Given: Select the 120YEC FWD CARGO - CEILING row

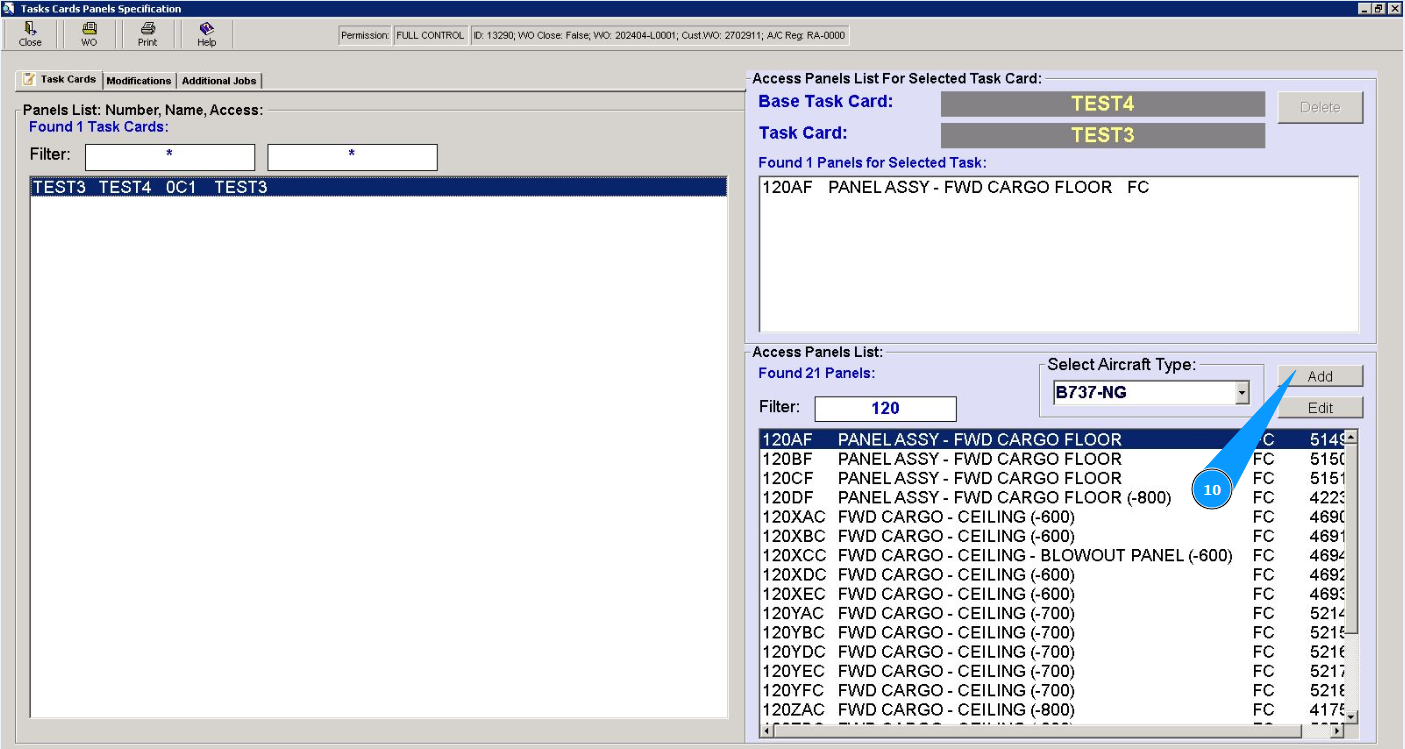Looking at the screenshot, I should pyautogui.click(x=1050, y=671).
